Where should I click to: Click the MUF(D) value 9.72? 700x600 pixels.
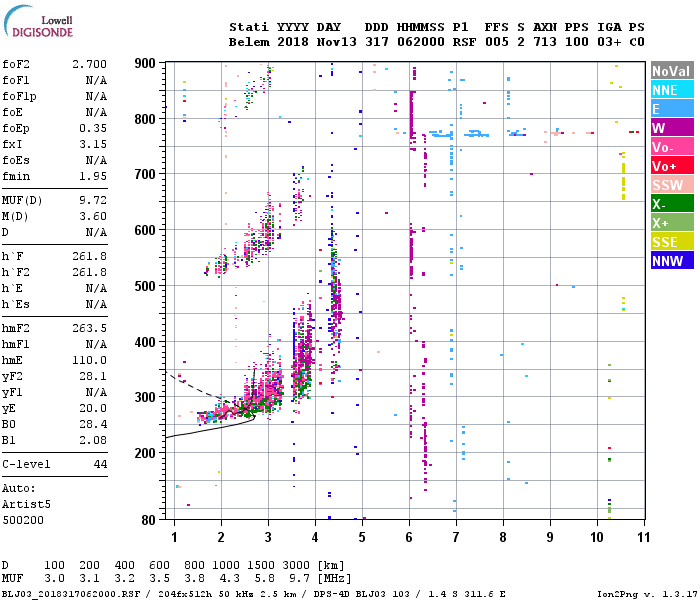click(x=93, y=200)
